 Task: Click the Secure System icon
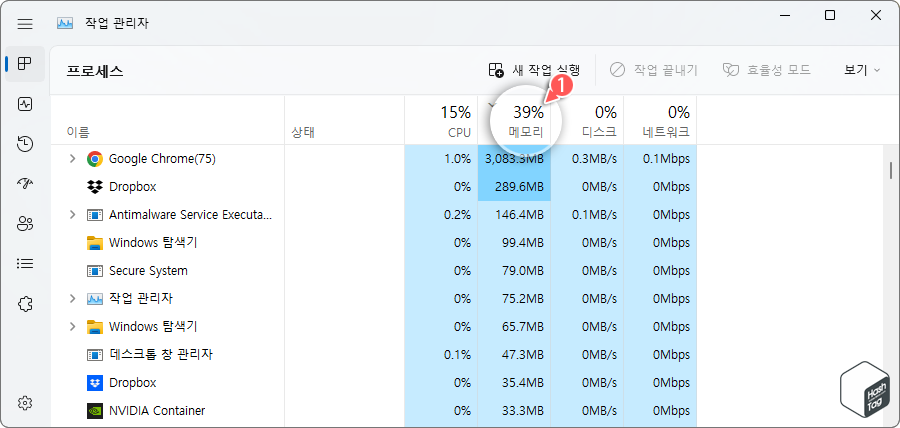coord(95,271)
